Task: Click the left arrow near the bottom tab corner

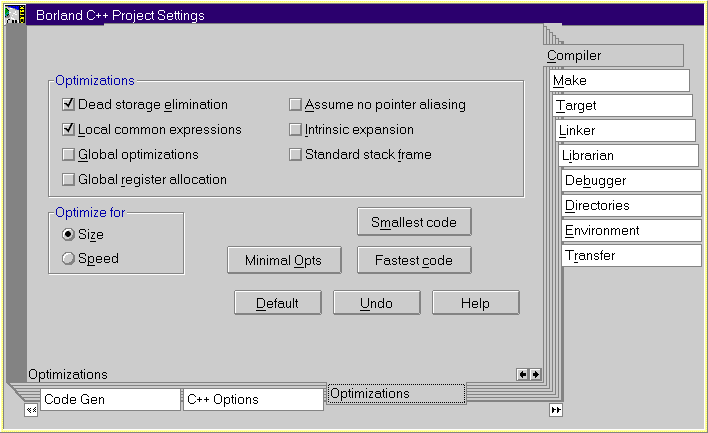Action: [522, 374]
